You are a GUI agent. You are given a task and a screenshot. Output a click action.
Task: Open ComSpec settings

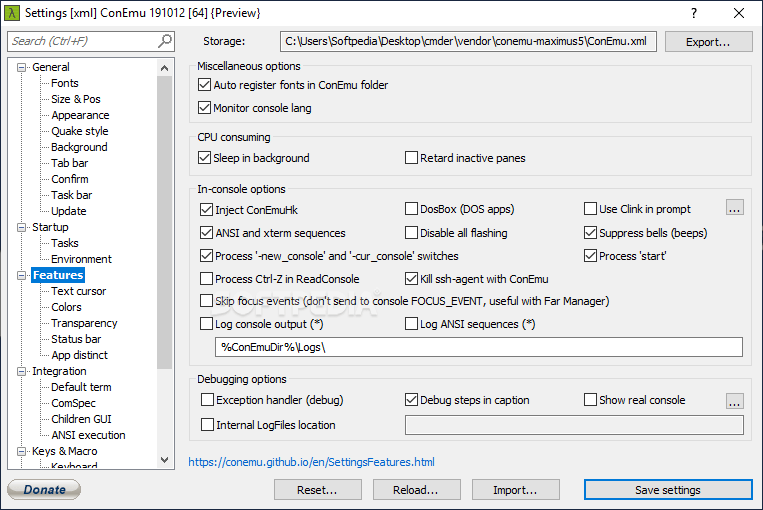tap(73, 403)
